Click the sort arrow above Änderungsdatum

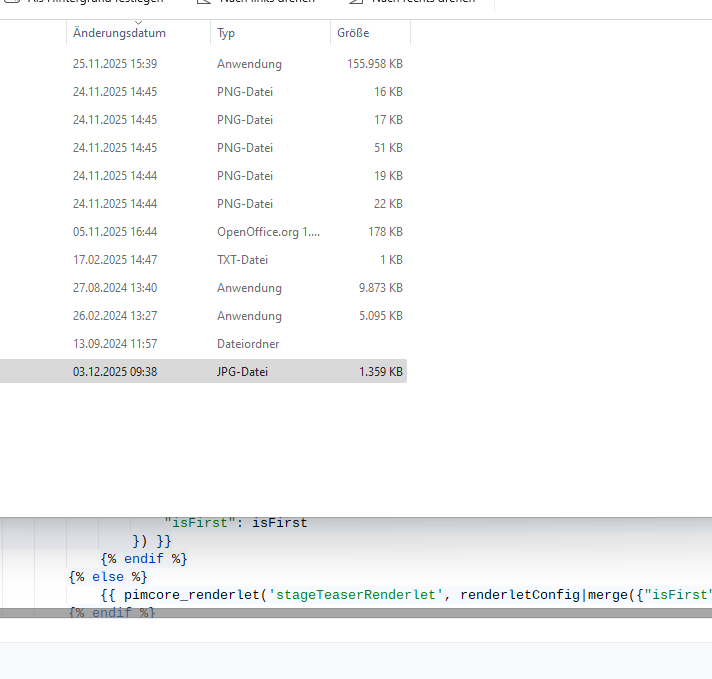click(x=138, y=21)
